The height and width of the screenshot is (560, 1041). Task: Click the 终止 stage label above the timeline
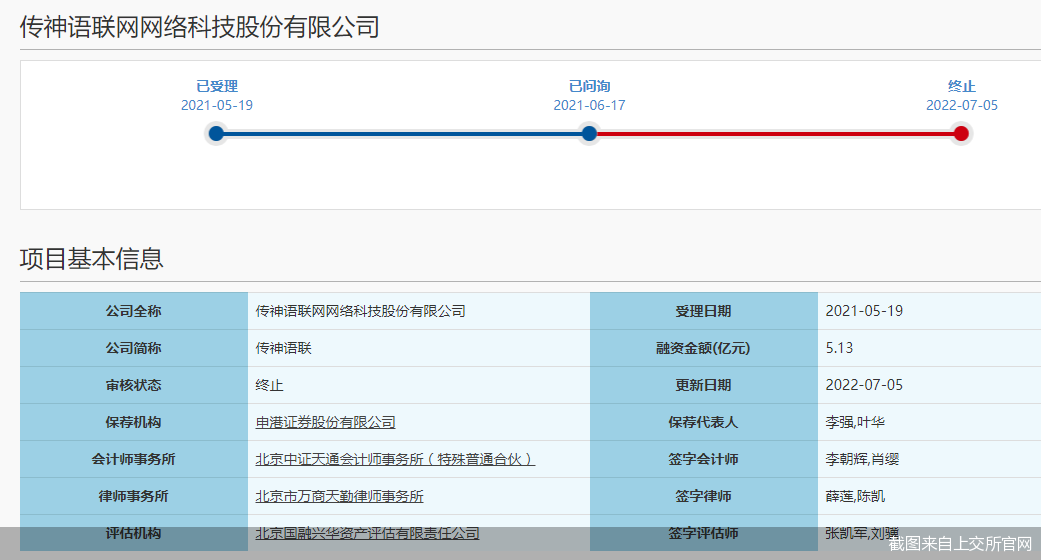(x=961, y=87)
